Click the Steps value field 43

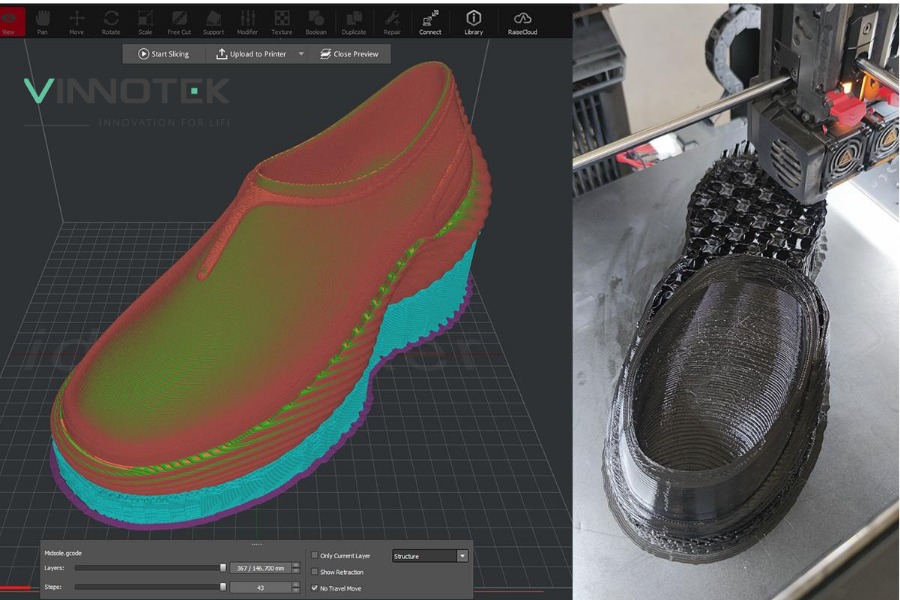[261, 587]
